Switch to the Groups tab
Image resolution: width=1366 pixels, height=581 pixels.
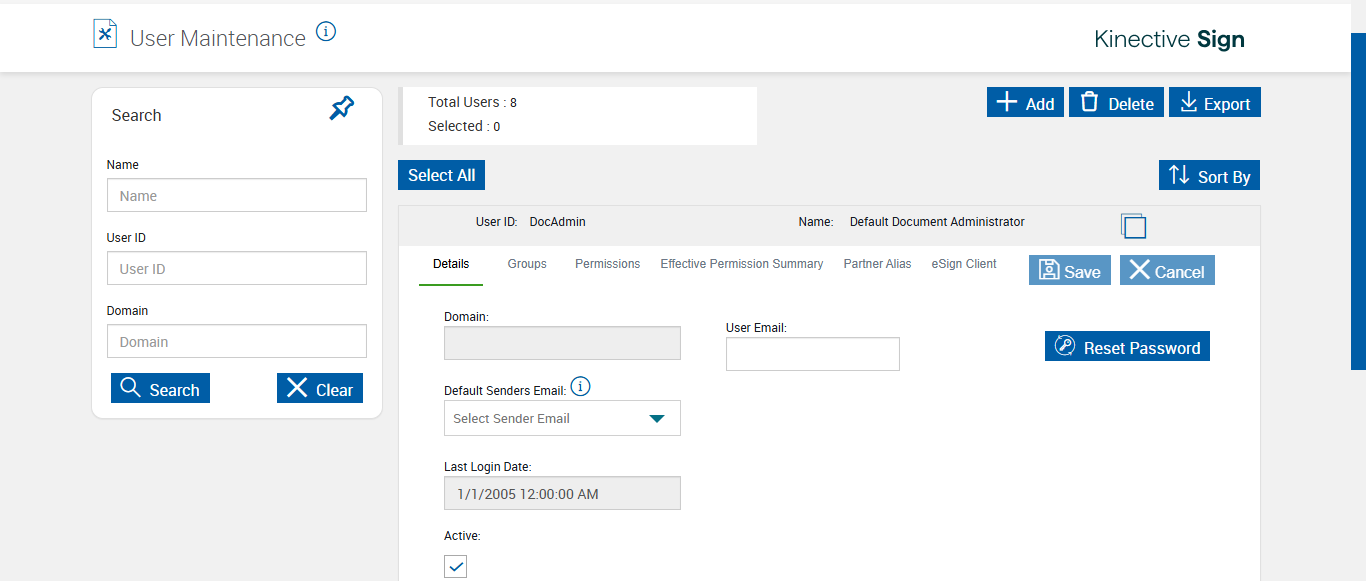point(527,264)
